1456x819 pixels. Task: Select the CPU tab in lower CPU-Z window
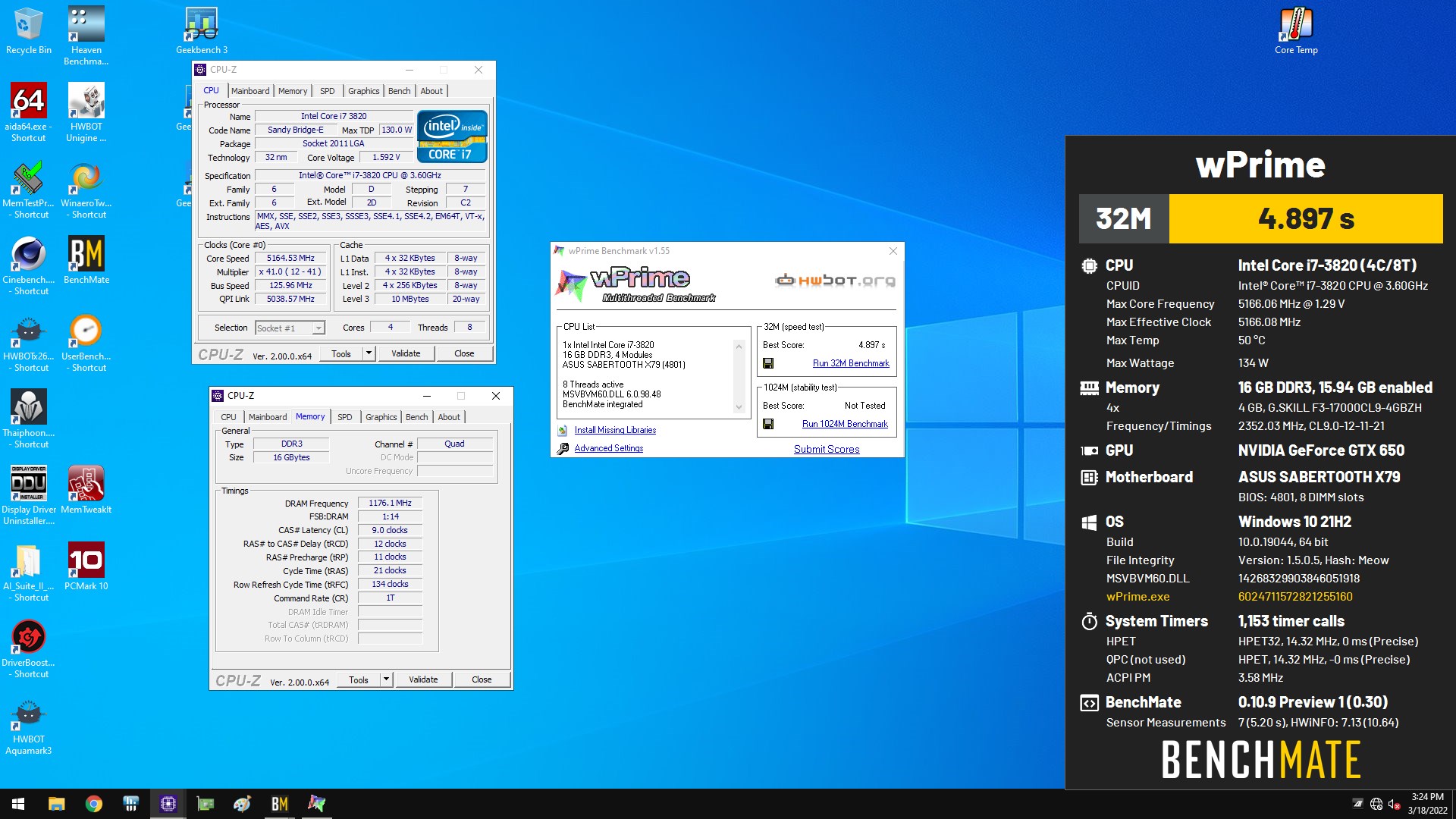click(228, 417)
